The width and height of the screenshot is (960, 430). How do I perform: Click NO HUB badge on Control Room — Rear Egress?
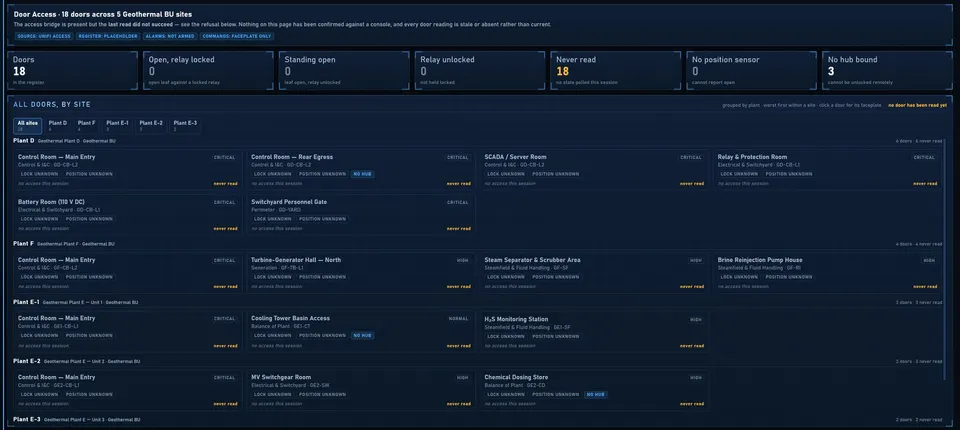[362, 174]
